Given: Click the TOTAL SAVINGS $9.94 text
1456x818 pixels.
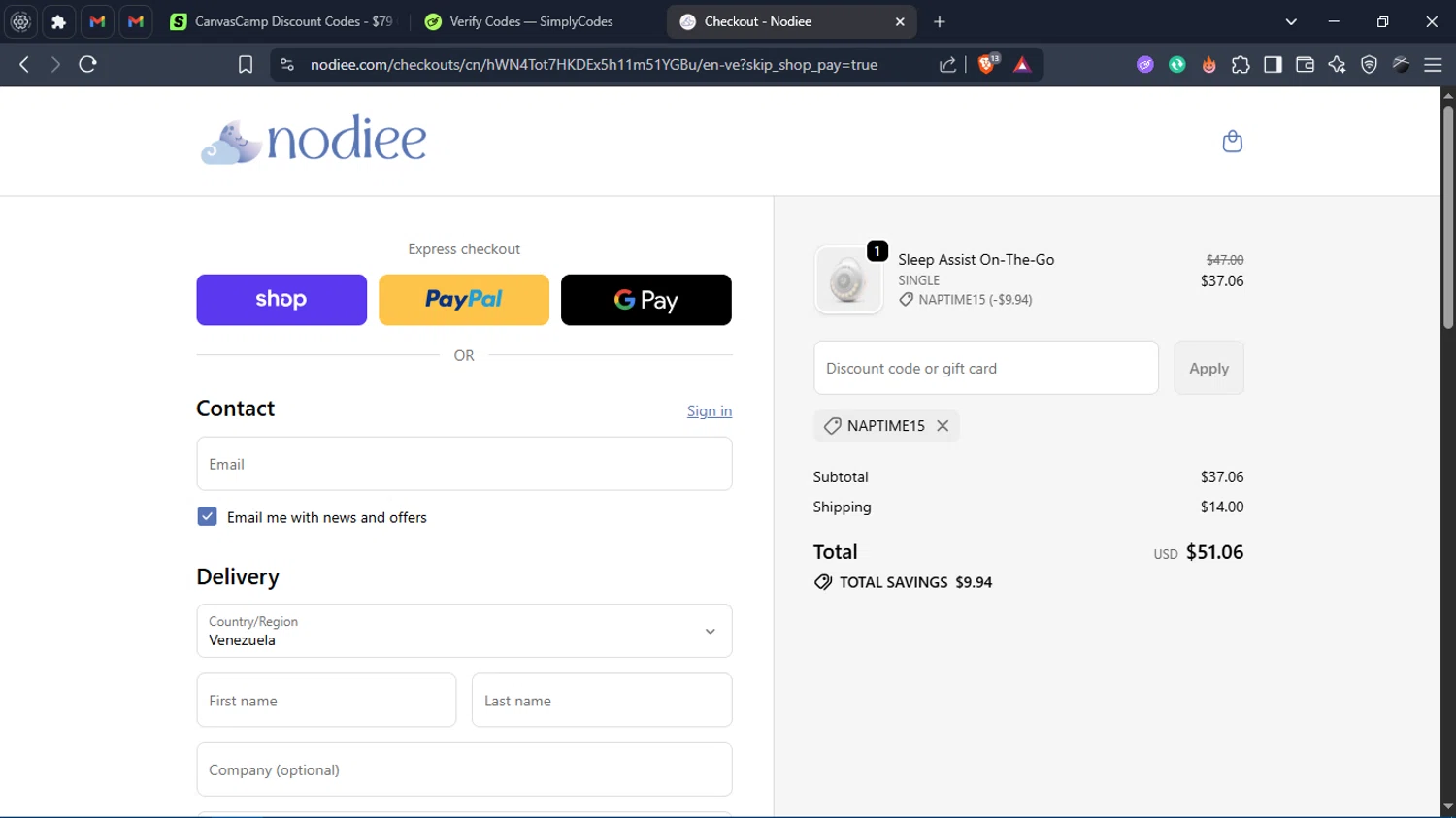Looking at the screenshot, I should (915, 582).
